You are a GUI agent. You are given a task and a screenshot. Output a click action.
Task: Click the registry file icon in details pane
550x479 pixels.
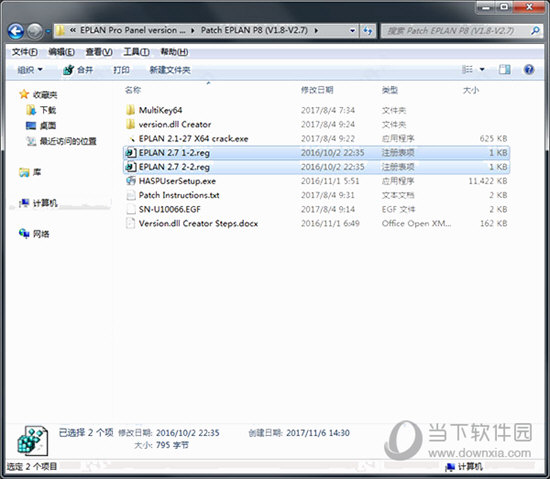coord(32,440)
